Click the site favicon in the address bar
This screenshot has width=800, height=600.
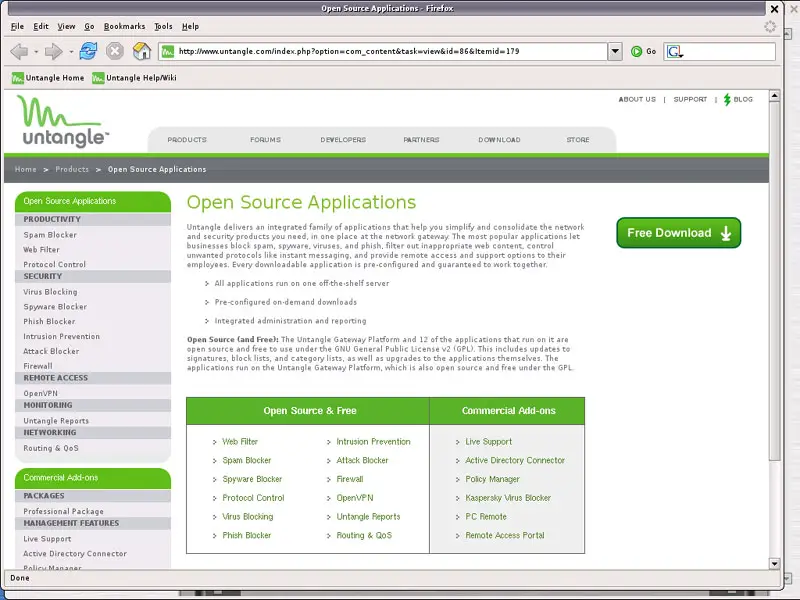[168, 51]
